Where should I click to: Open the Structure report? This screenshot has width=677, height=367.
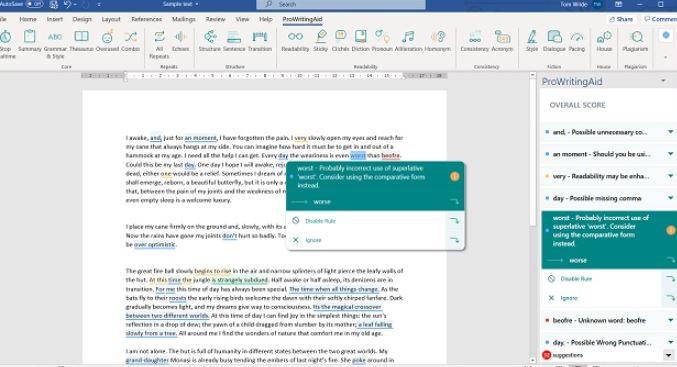(210, 41)
